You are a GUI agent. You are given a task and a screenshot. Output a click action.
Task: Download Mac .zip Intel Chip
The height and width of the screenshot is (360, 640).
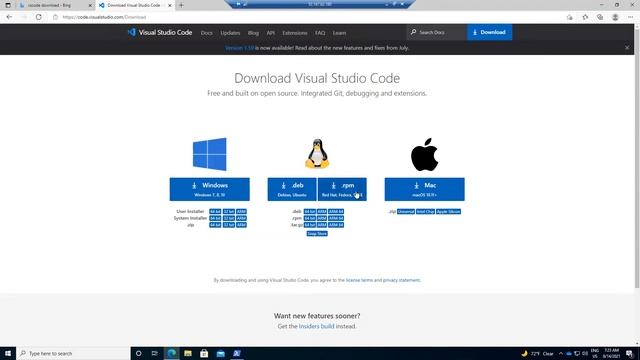425,211
